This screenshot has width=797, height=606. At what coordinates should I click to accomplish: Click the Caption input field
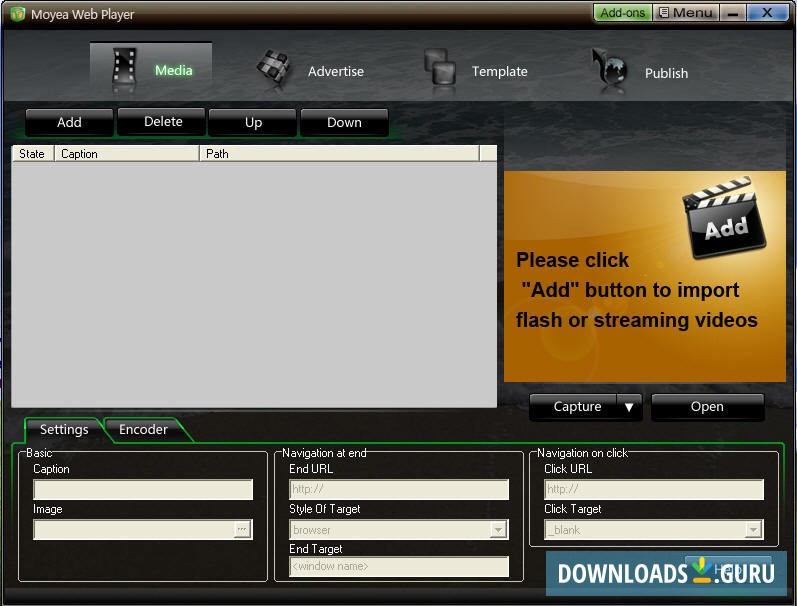click(x=143, y=490)
